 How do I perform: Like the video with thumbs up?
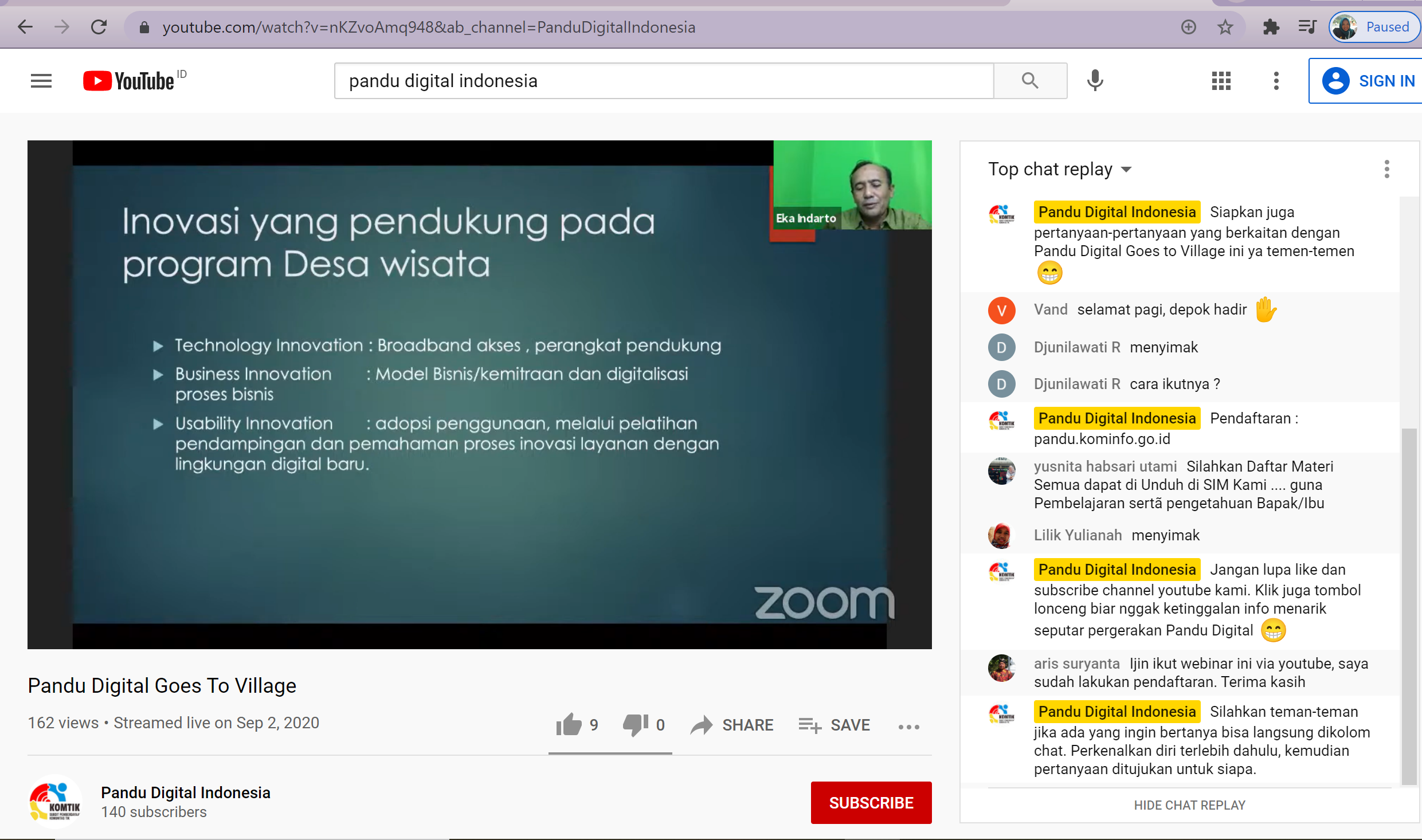click(x=569, y=725)
